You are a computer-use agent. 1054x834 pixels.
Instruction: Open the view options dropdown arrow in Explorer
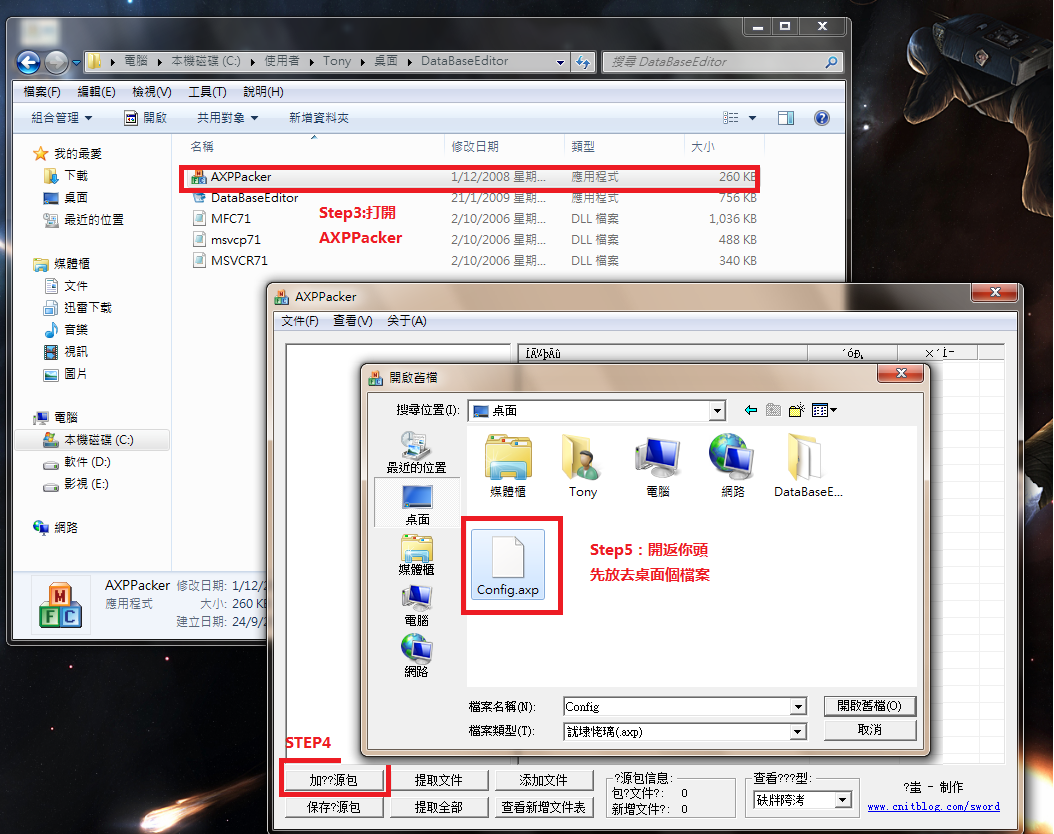click(x=752, y=118)
